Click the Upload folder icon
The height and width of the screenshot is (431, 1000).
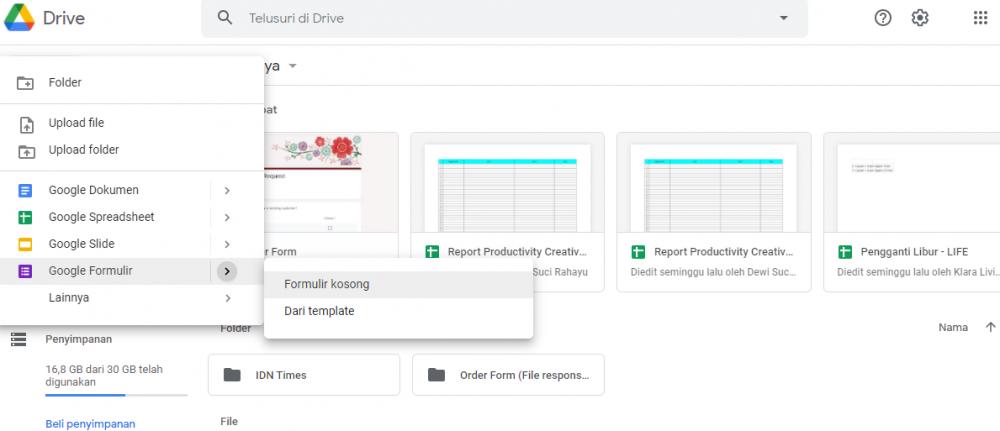tap(26, 151)
